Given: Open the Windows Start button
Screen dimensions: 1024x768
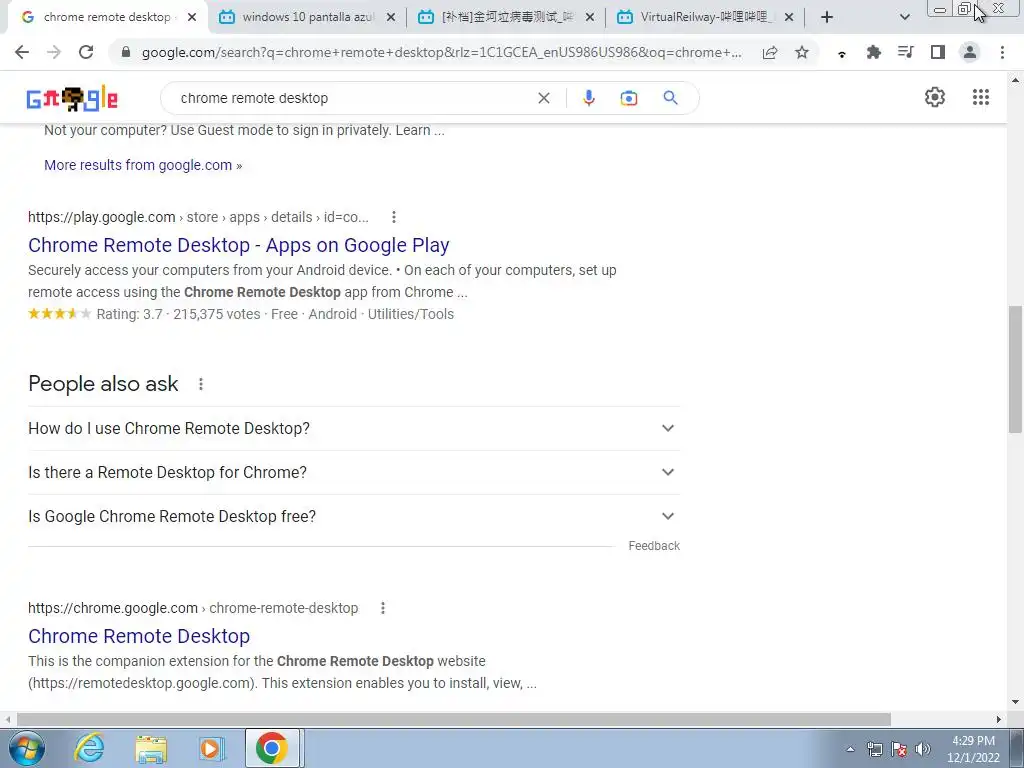Looking at the screenshot, I should click(26, 748).
